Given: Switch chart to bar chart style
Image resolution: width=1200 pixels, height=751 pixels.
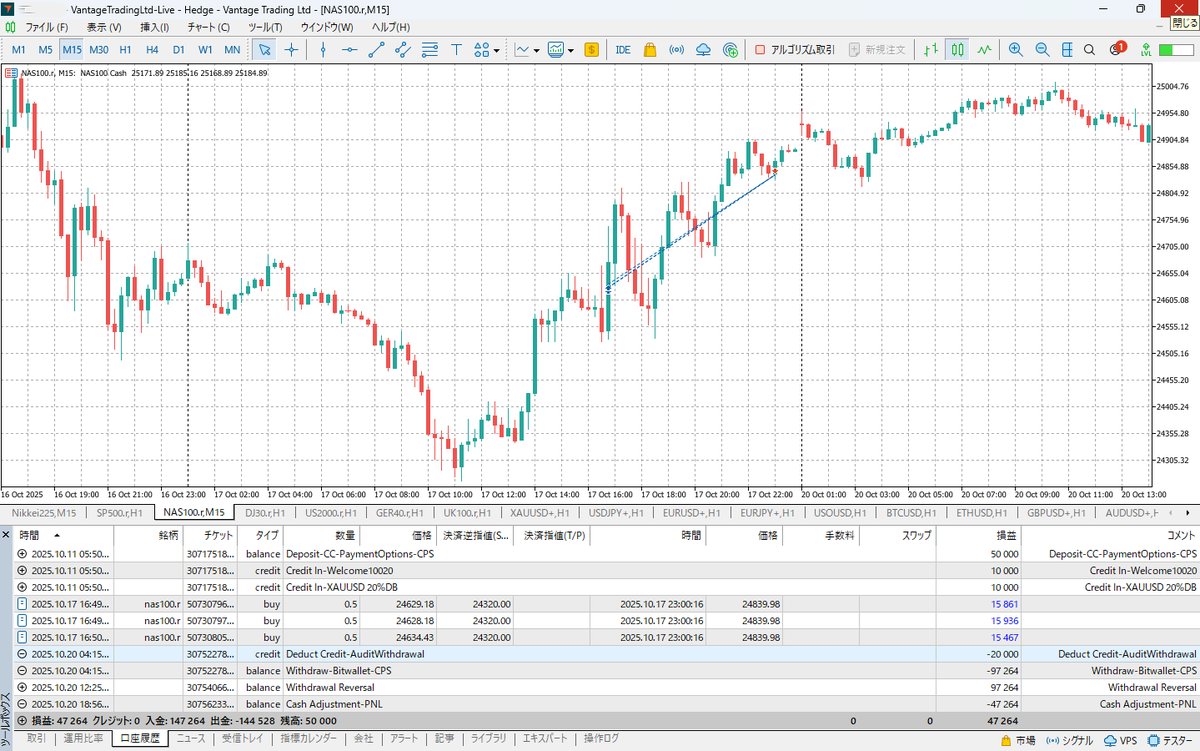Looking at the screenshot, I should point(932,49).
